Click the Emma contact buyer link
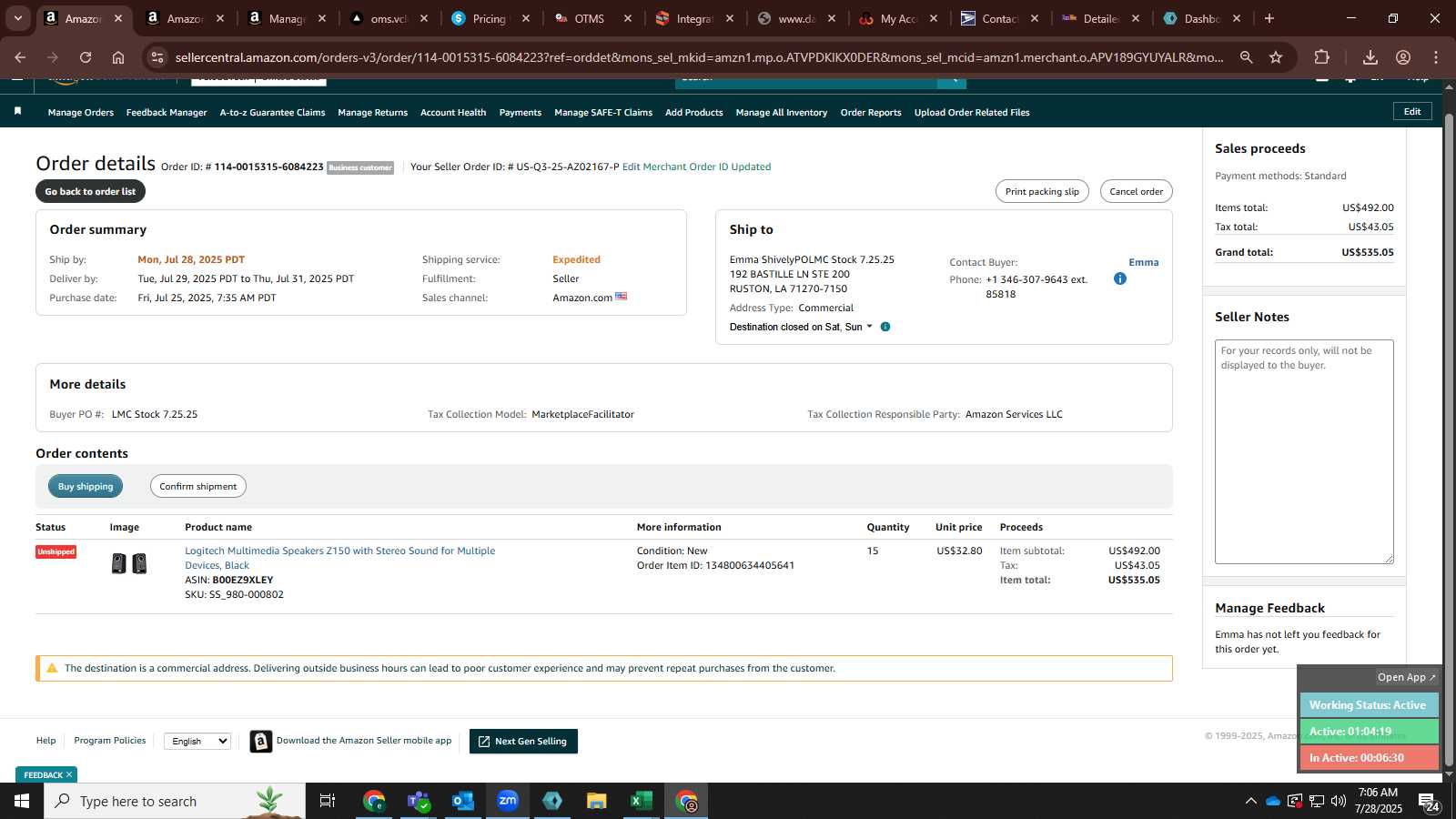 [x=1144, y=262]
